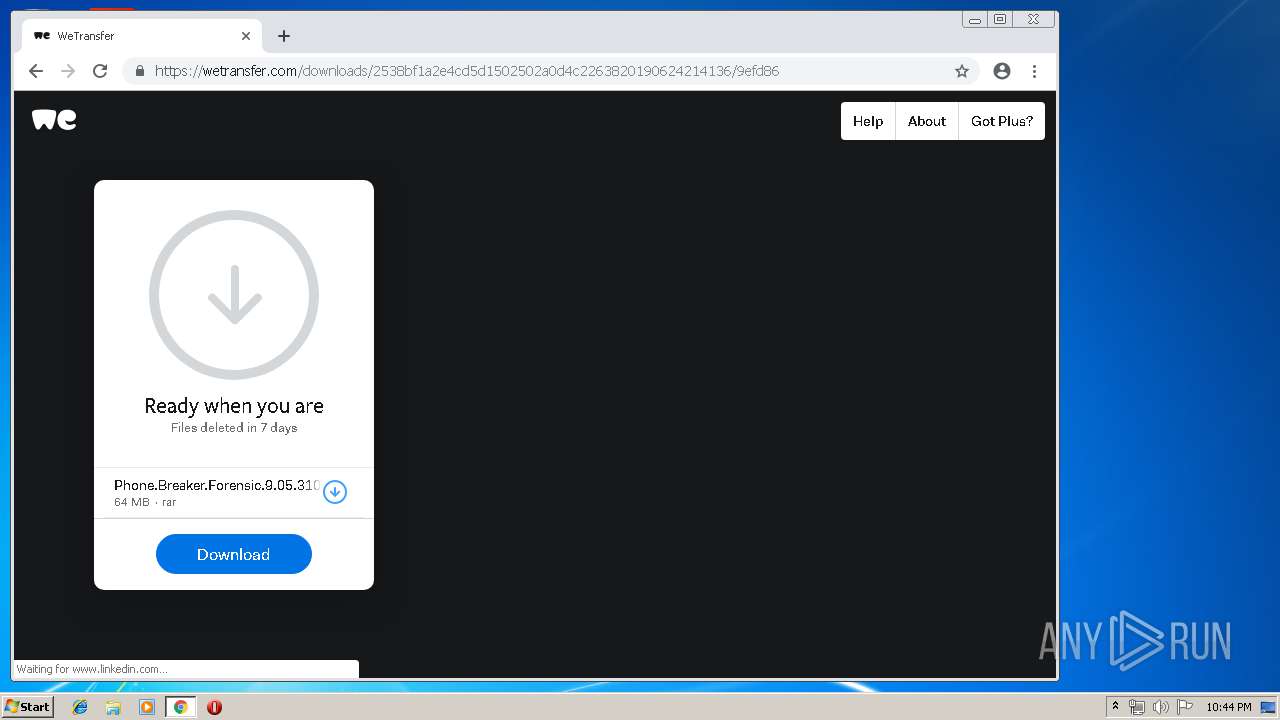
Task: Bookmark this page with the star icon
Action: pyautogui.click(x=962, y=71)
